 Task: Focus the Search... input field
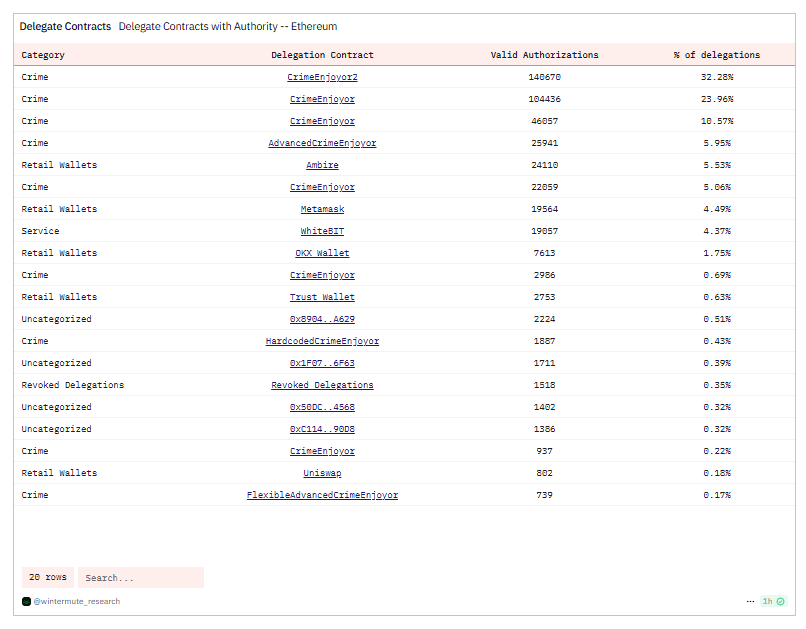(x=141, y=578)
